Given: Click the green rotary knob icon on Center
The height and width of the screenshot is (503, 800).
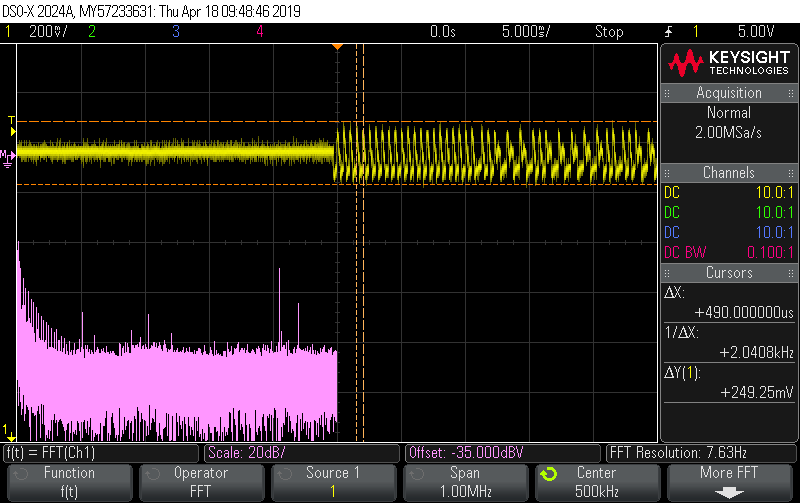Looking at the screenshot, I should point(549,474).
